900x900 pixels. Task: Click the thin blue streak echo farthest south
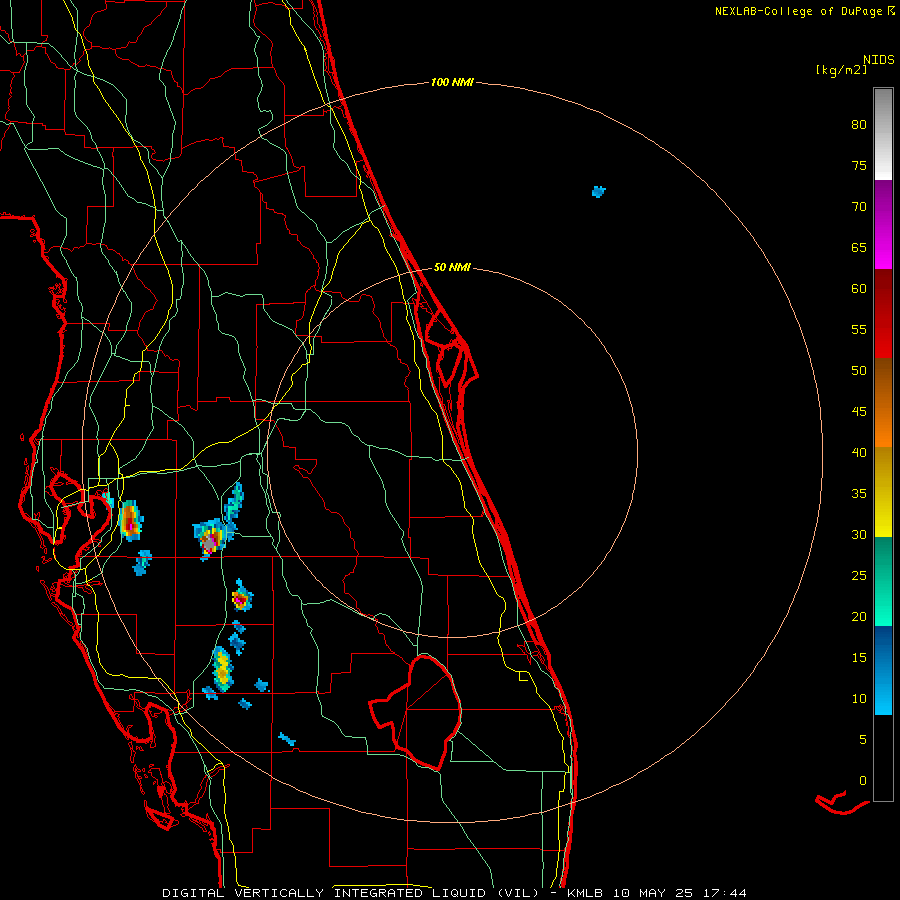click(x=286, y=739)
